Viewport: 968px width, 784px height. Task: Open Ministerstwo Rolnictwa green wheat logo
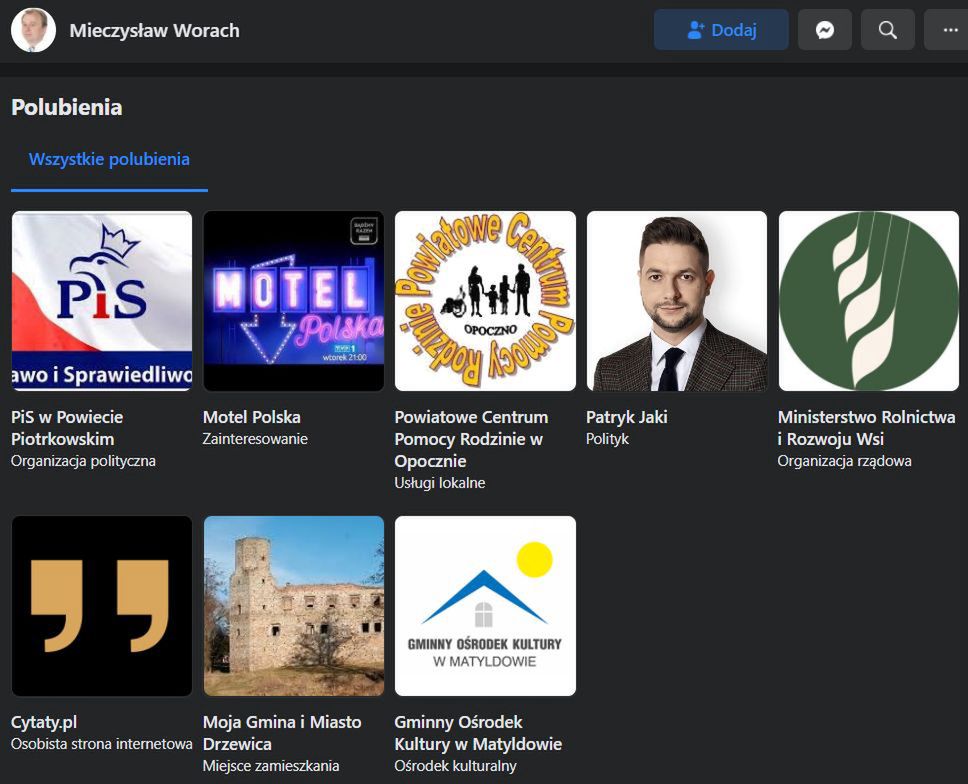(869, 301)
